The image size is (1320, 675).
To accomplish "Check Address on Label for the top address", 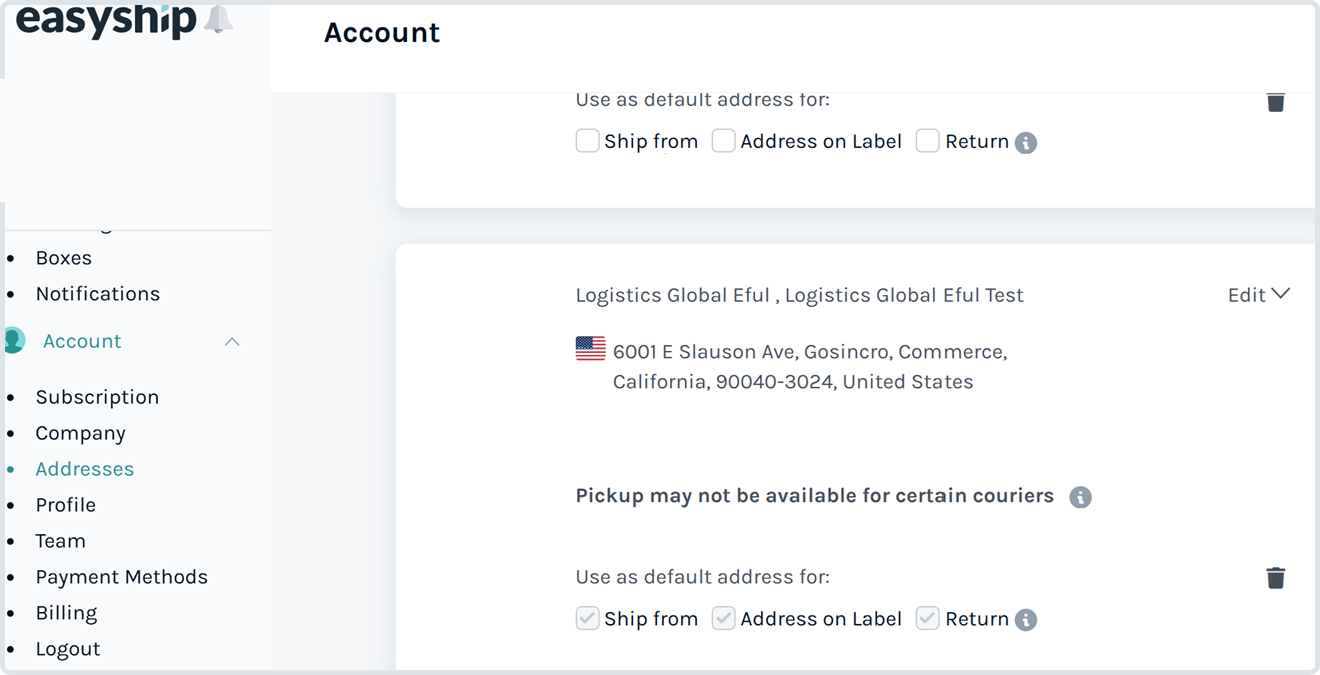I will (723, 141).
